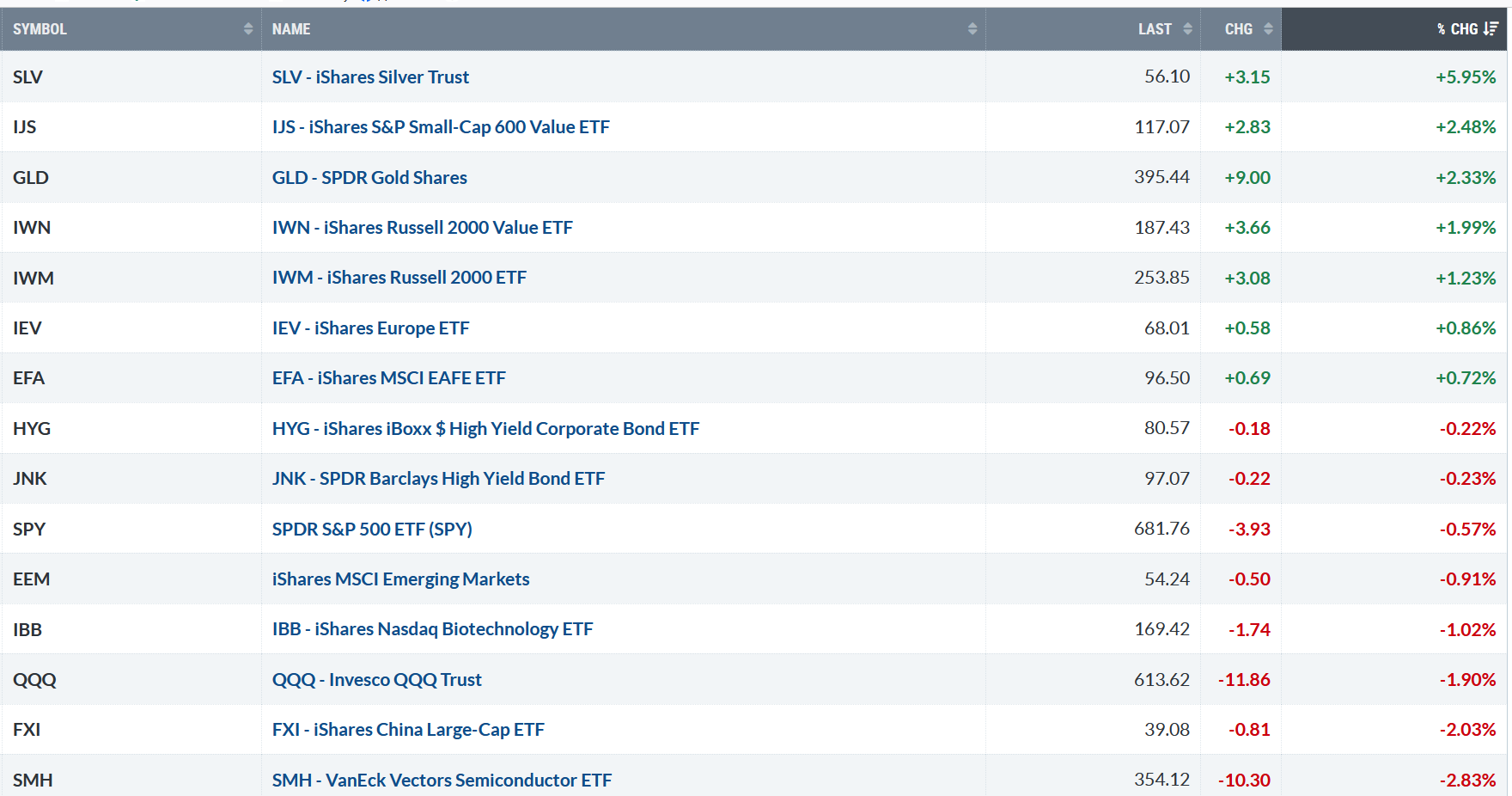
Task: Open the iShares MSCI Emerging Markets link
Action: pyautogui.click(x=400, y=579)
